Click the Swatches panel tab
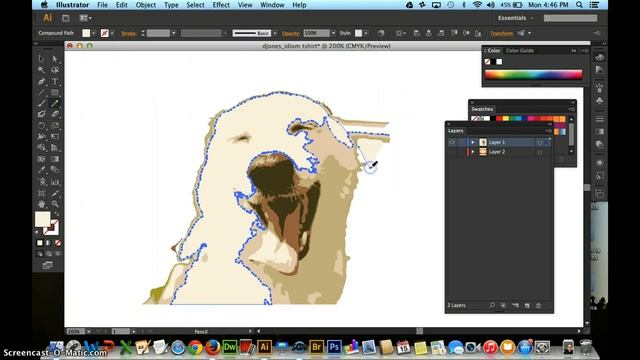The height and width of the screenshot is (360, 640). tap(482, 109)
